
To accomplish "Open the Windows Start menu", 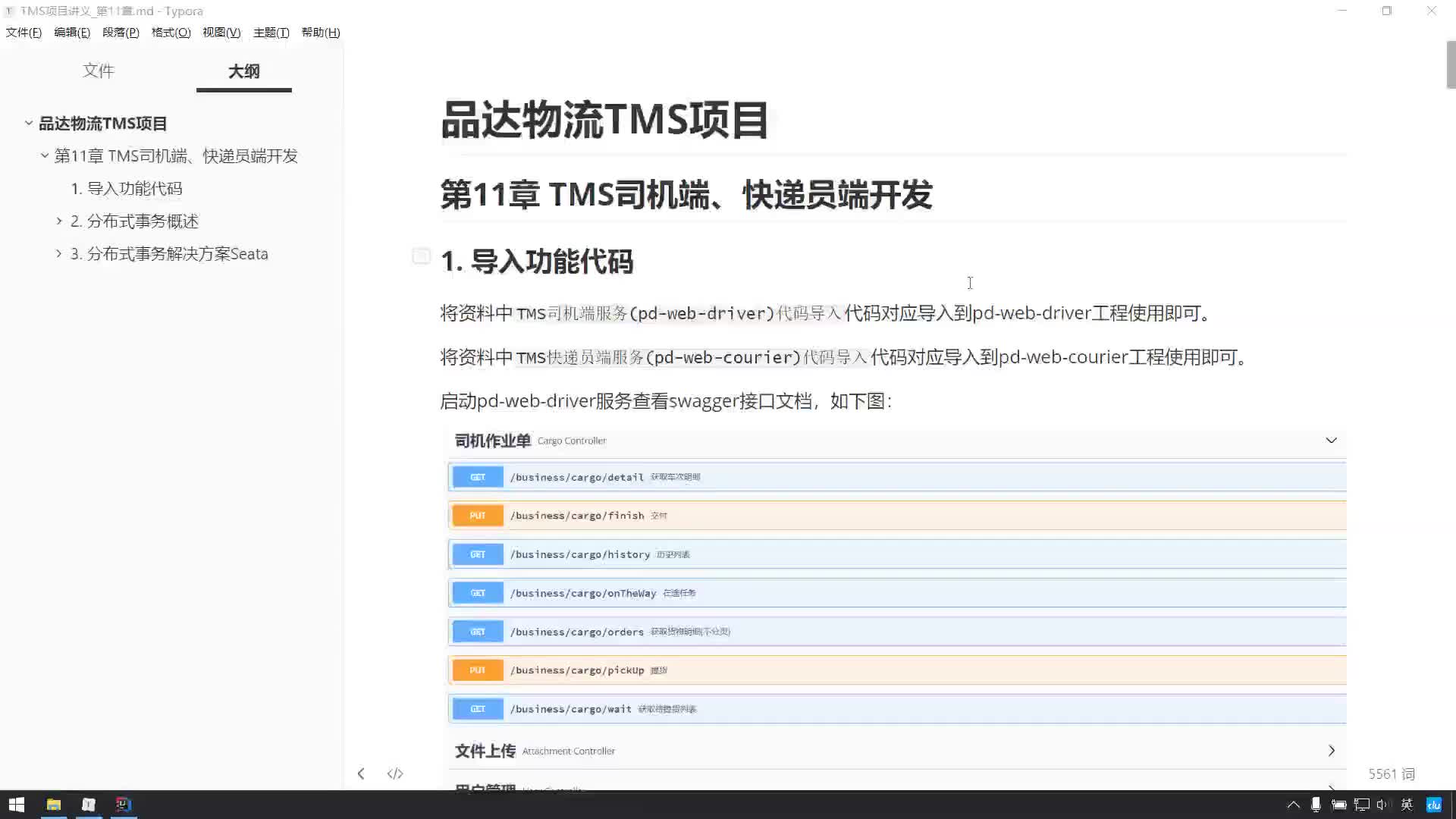I will pos(17,805).
